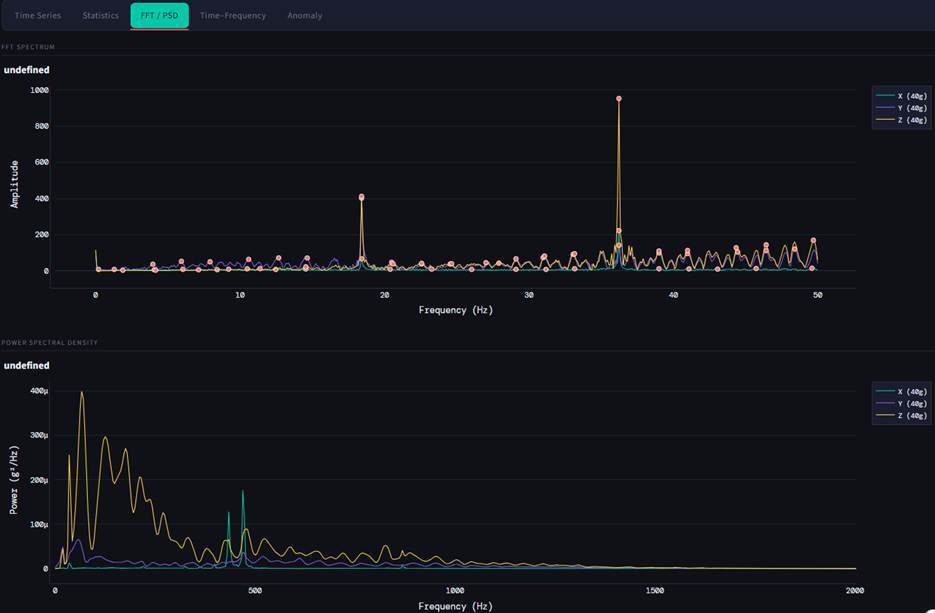Click the "800" amplitude tick label
The width and height of the screenshot is (935, 613).
click(41, 126)
